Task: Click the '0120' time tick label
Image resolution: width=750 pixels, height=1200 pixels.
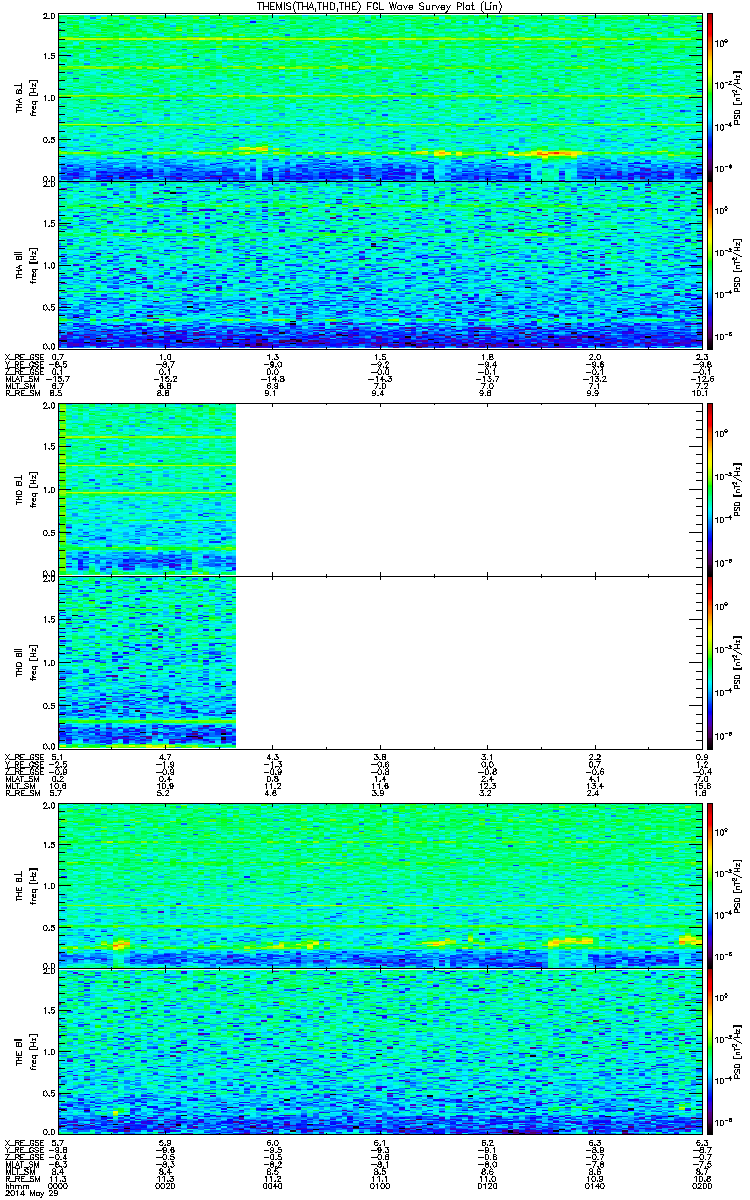Action: click(486, 1187)
